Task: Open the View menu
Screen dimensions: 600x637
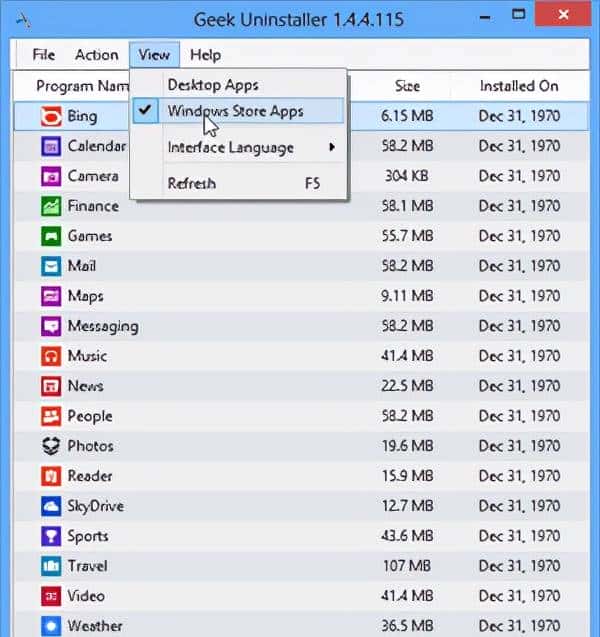Action: (154, 54)
